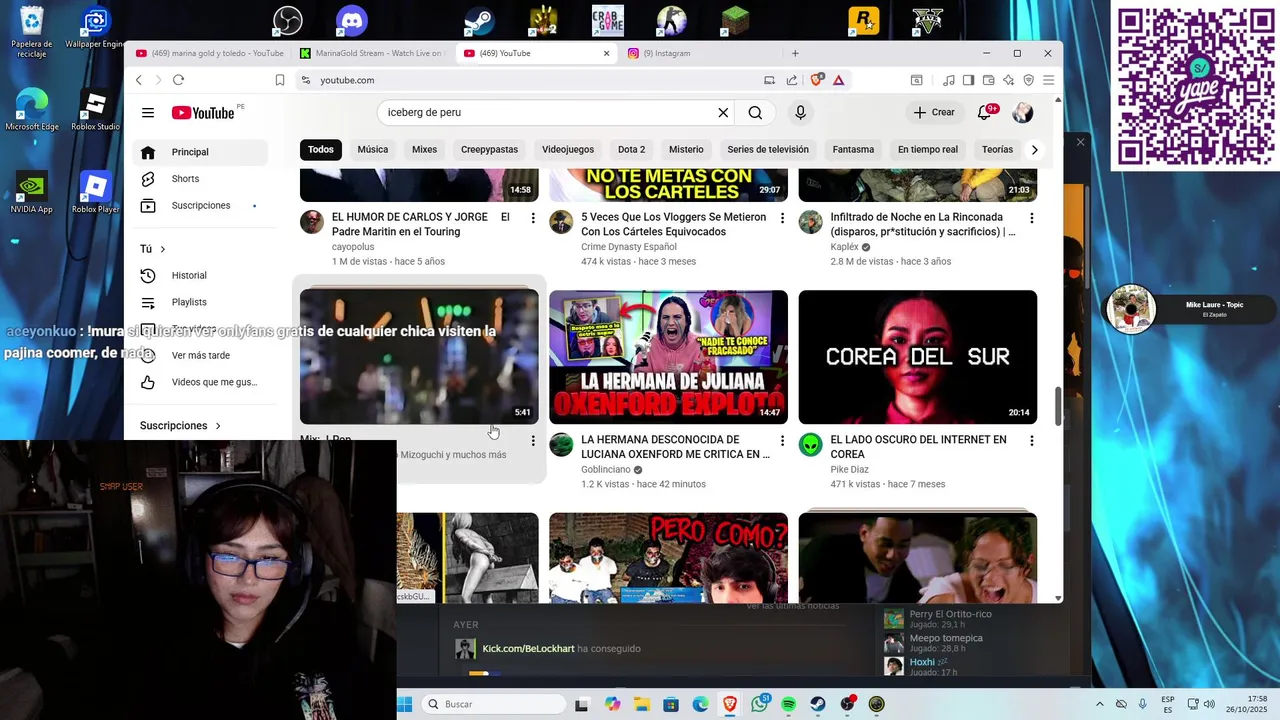Open Shorts in the sidebar
Screen dimensions: 1280x720
(x=200, y=179)
